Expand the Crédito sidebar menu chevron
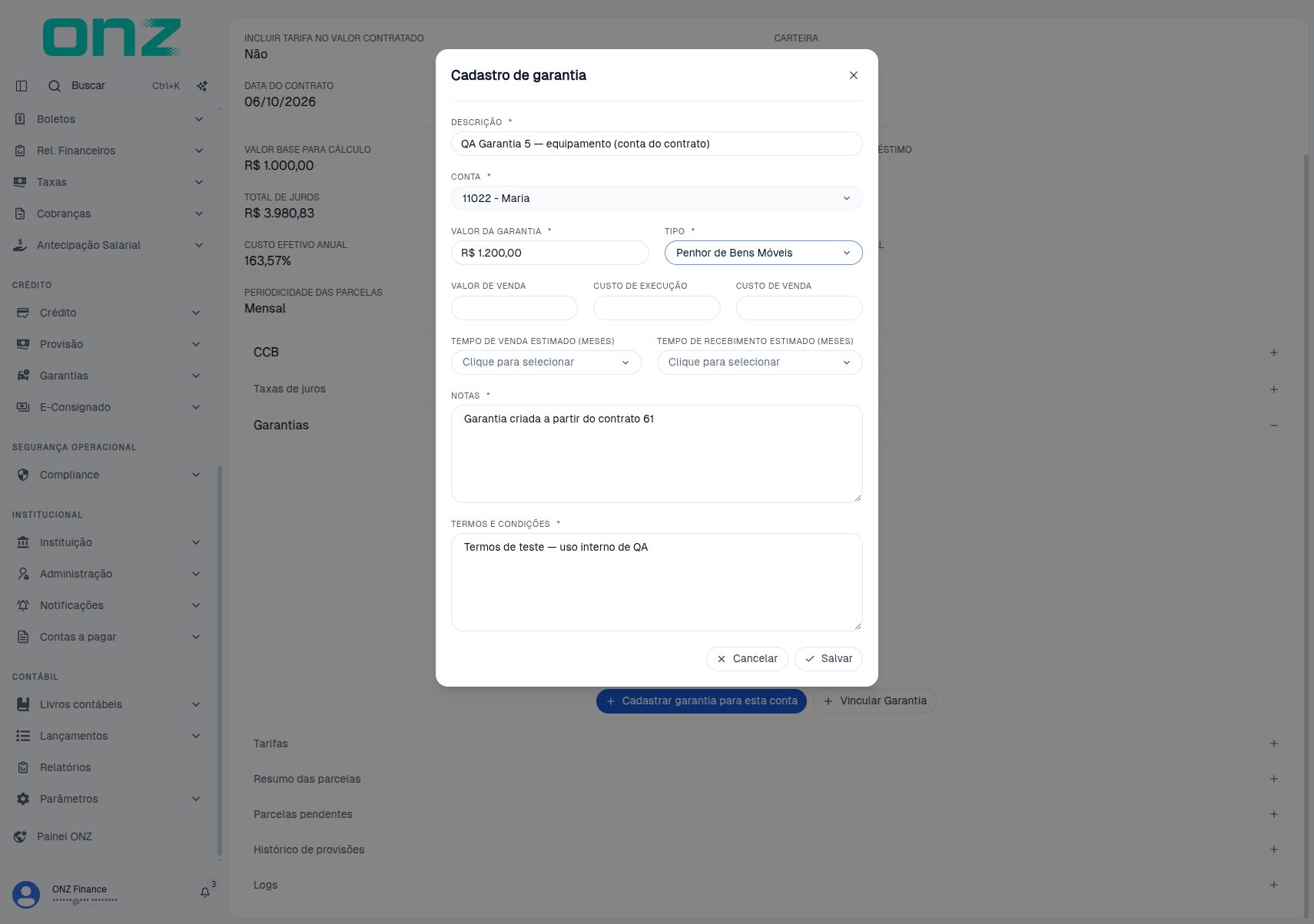Image resolution: width=1314 pixels, height=924 pixels. (196, 313)
